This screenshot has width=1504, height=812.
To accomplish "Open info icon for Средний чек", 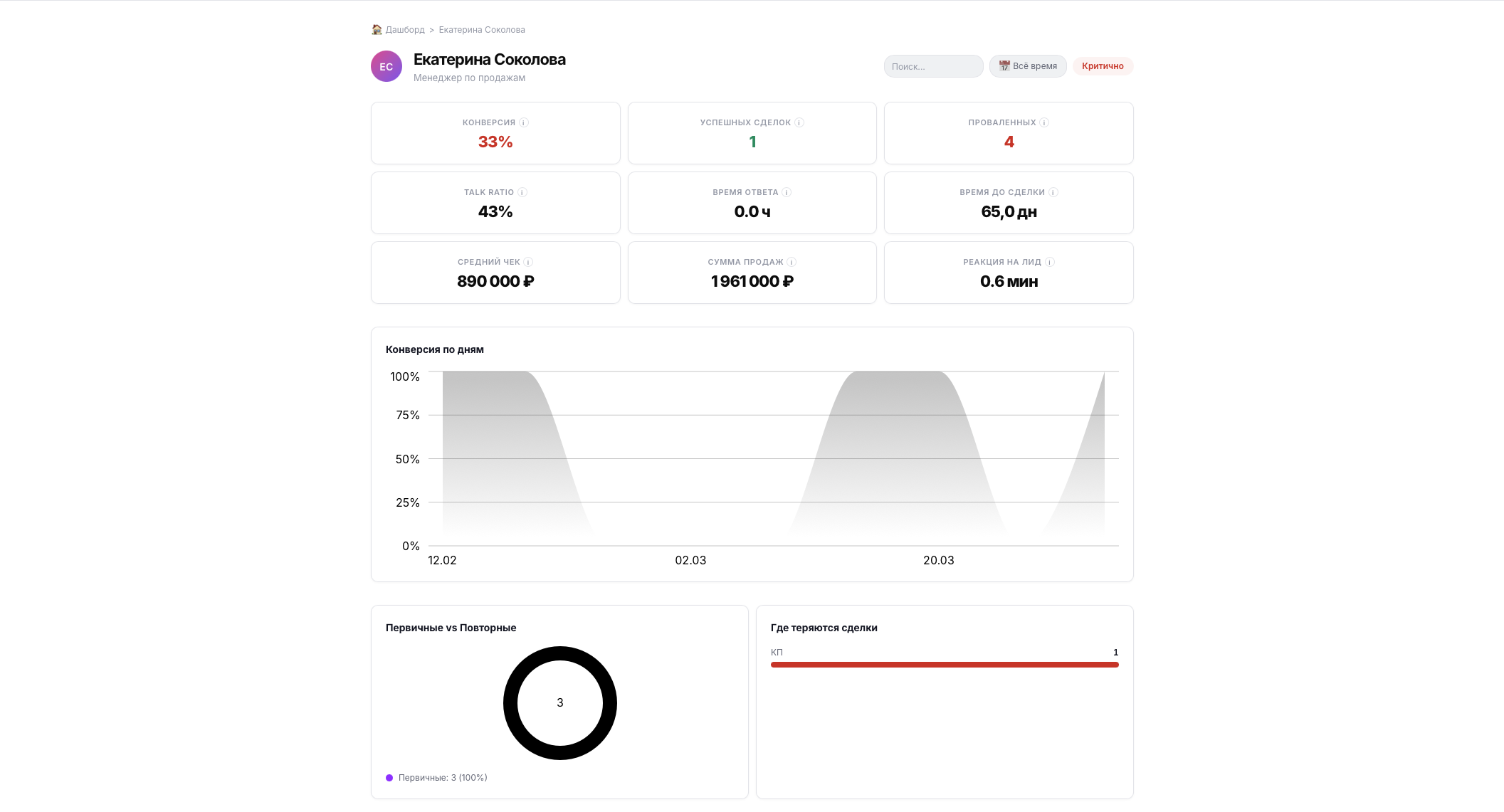I will 528,262.
